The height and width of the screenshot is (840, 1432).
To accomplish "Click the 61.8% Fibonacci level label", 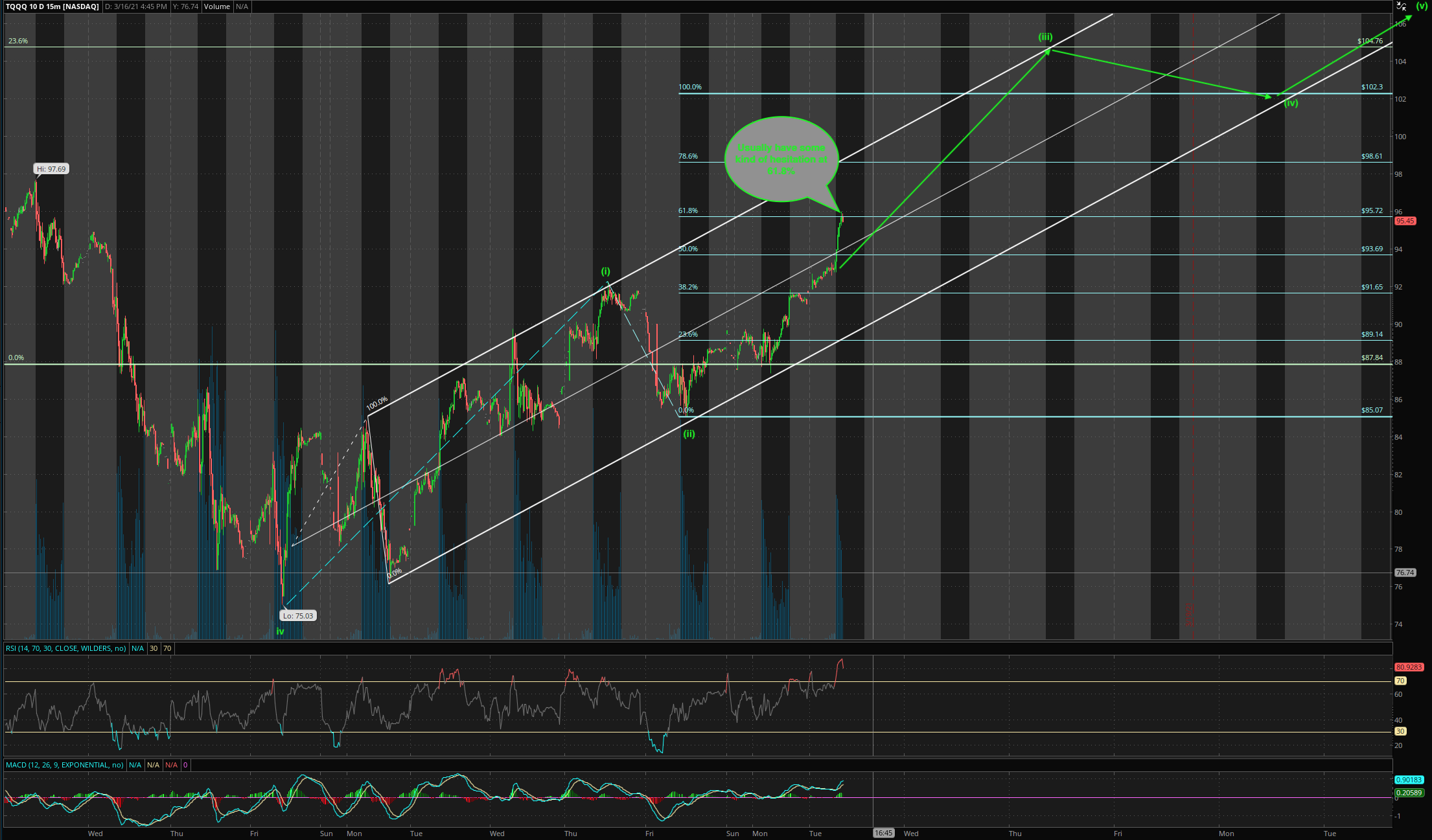I will coord(688,210).
